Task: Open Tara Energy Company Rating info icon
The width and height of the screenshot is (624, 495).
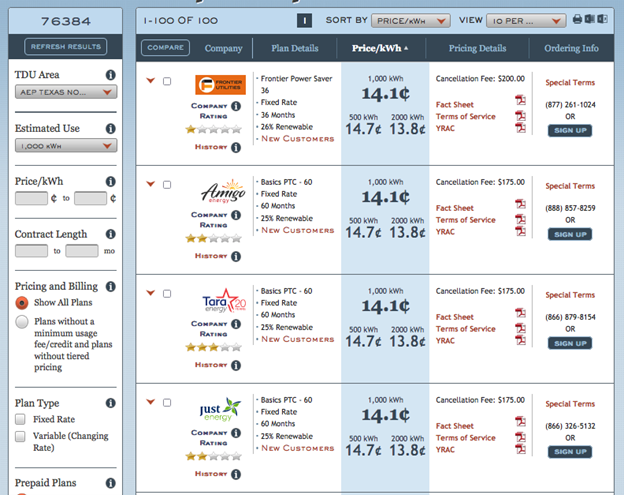Action: click(x=236, y=324)
